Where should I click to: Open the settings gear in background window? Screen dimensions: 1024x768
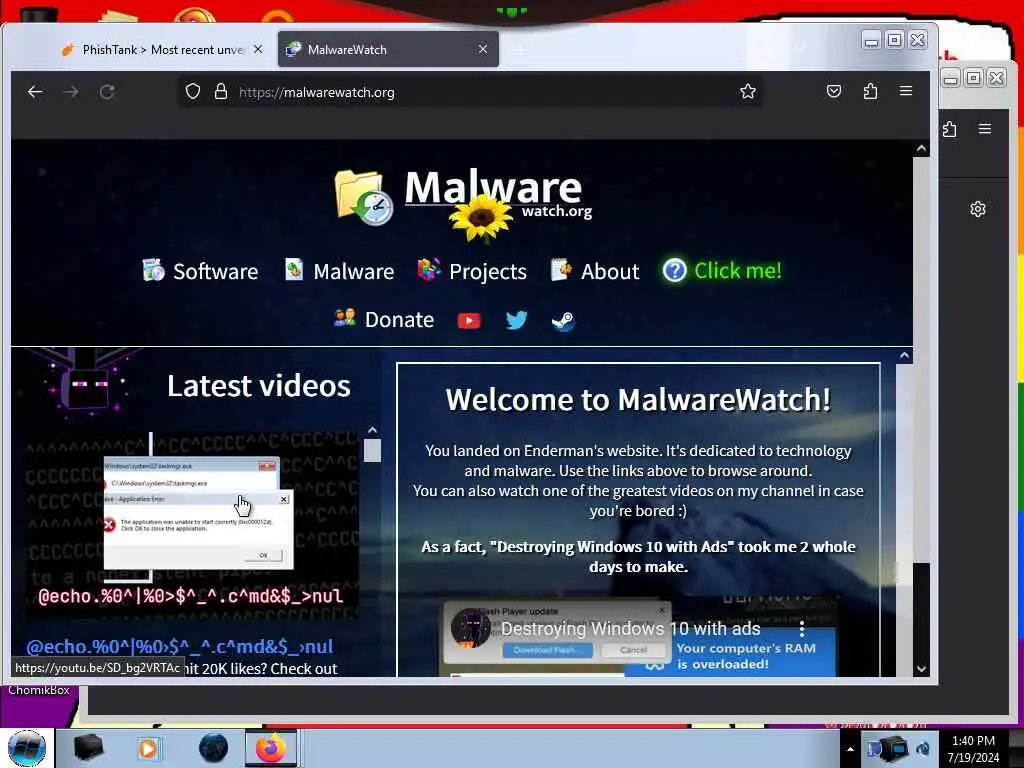click(x=978, y=209)
